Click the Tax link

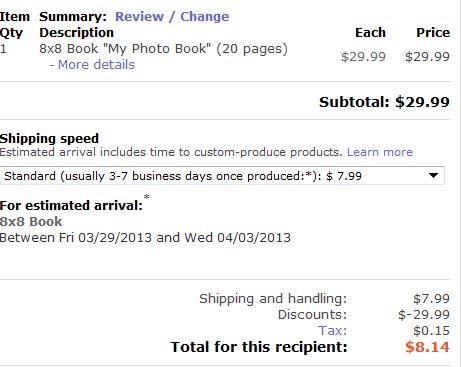tap(332, 331)
